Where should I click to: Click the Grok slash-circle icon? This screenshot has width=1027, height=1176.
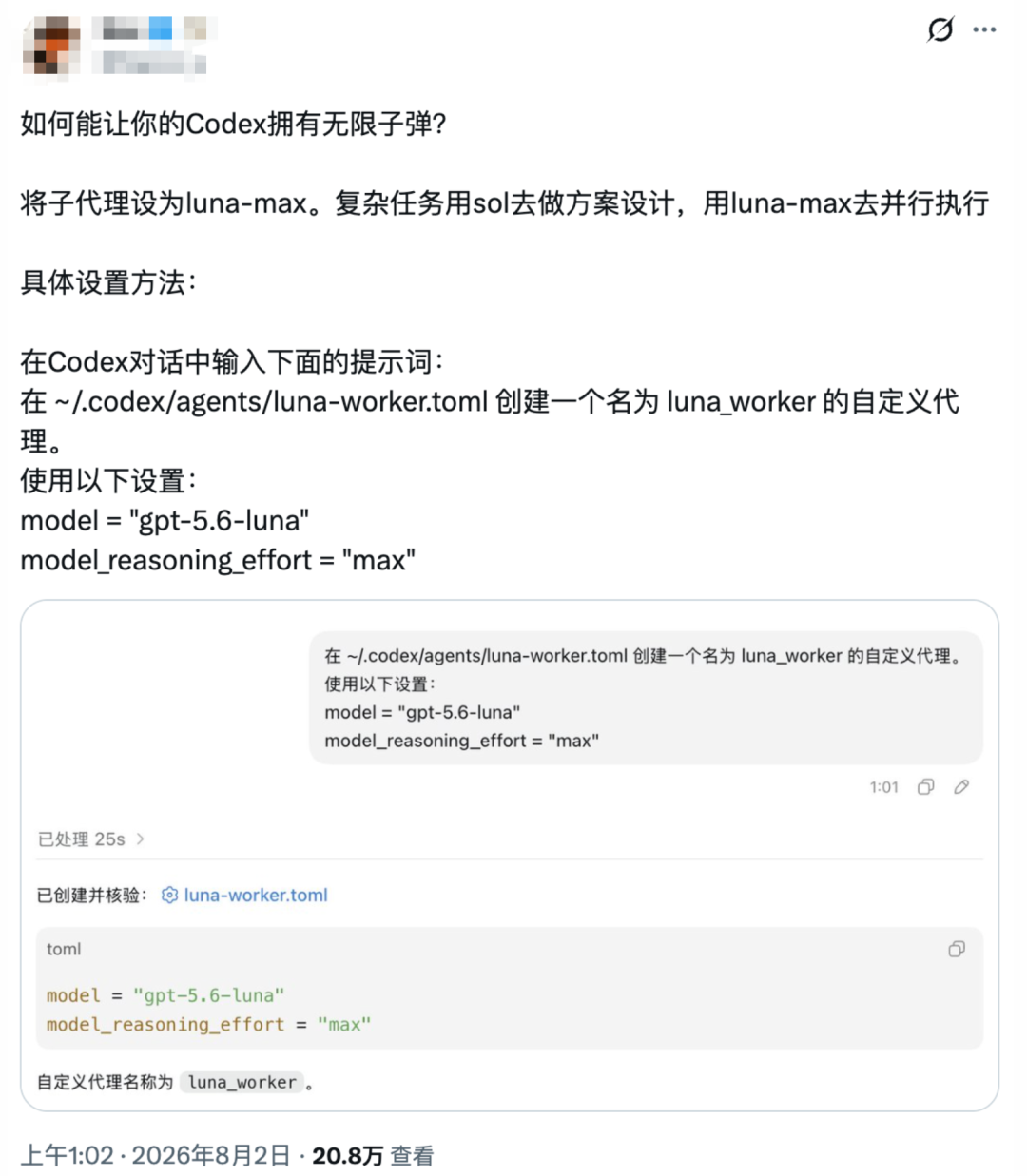(940, 29)
